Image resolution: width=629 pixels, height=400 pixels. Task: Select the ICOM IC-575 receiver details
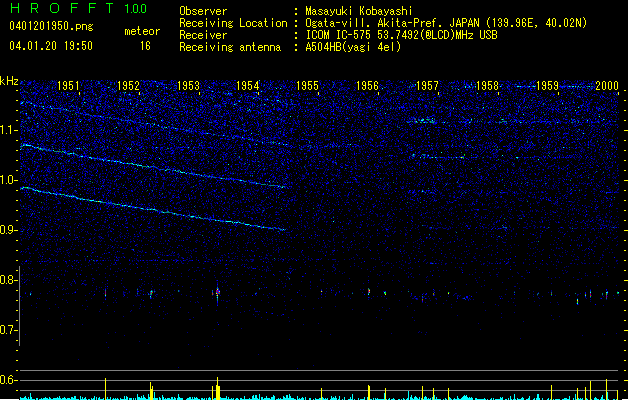(x=402, y=35)
